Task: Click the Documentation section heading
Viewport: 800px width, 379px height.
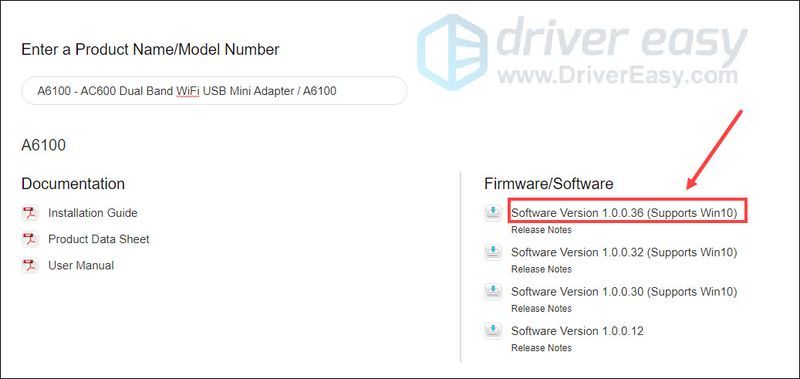Action: coord(73,184)
